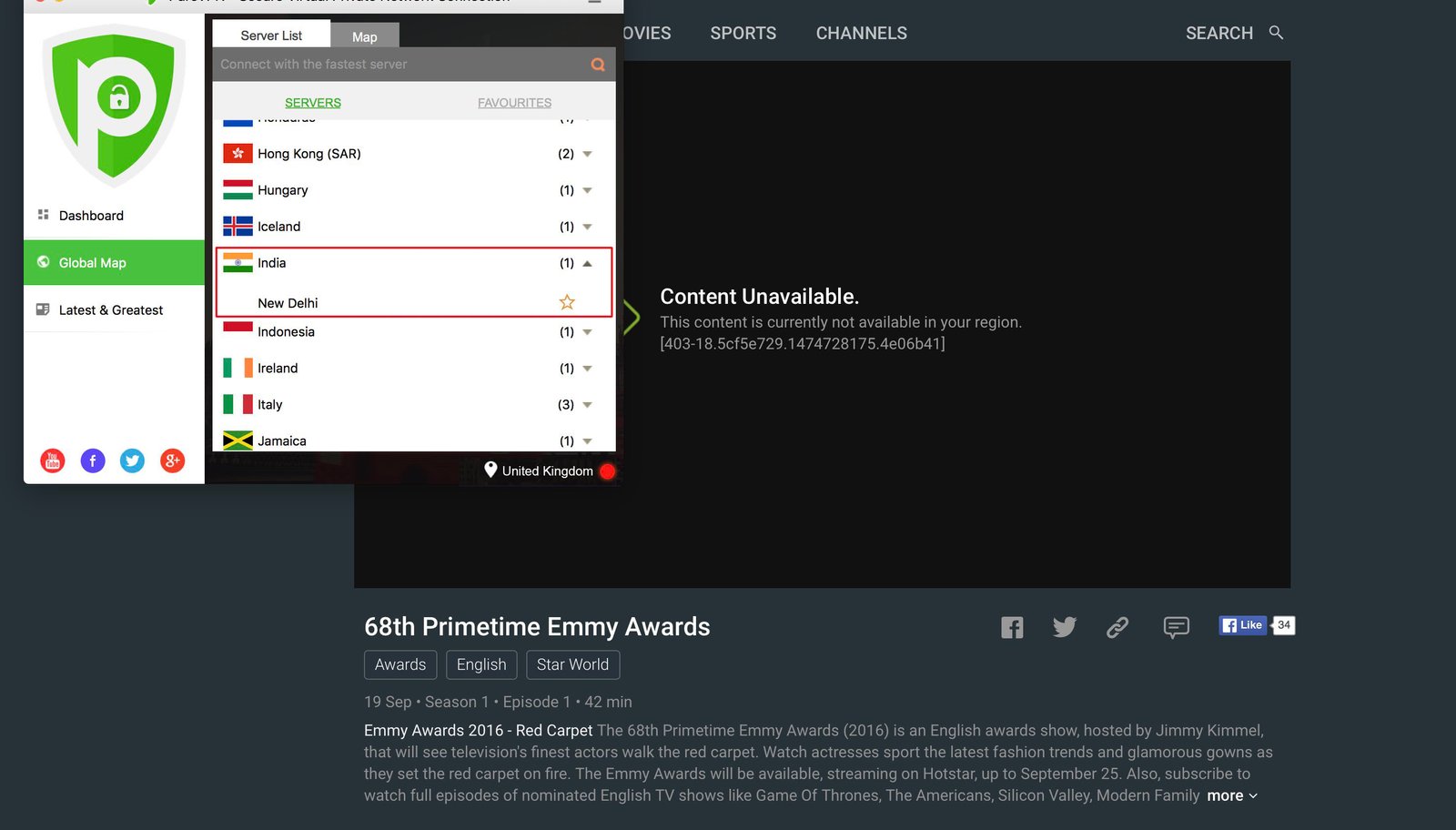Viewport: 1456px width, 830px height.
Task: Expand Hungary server list arrow
Action: click(x=587, y=190)
